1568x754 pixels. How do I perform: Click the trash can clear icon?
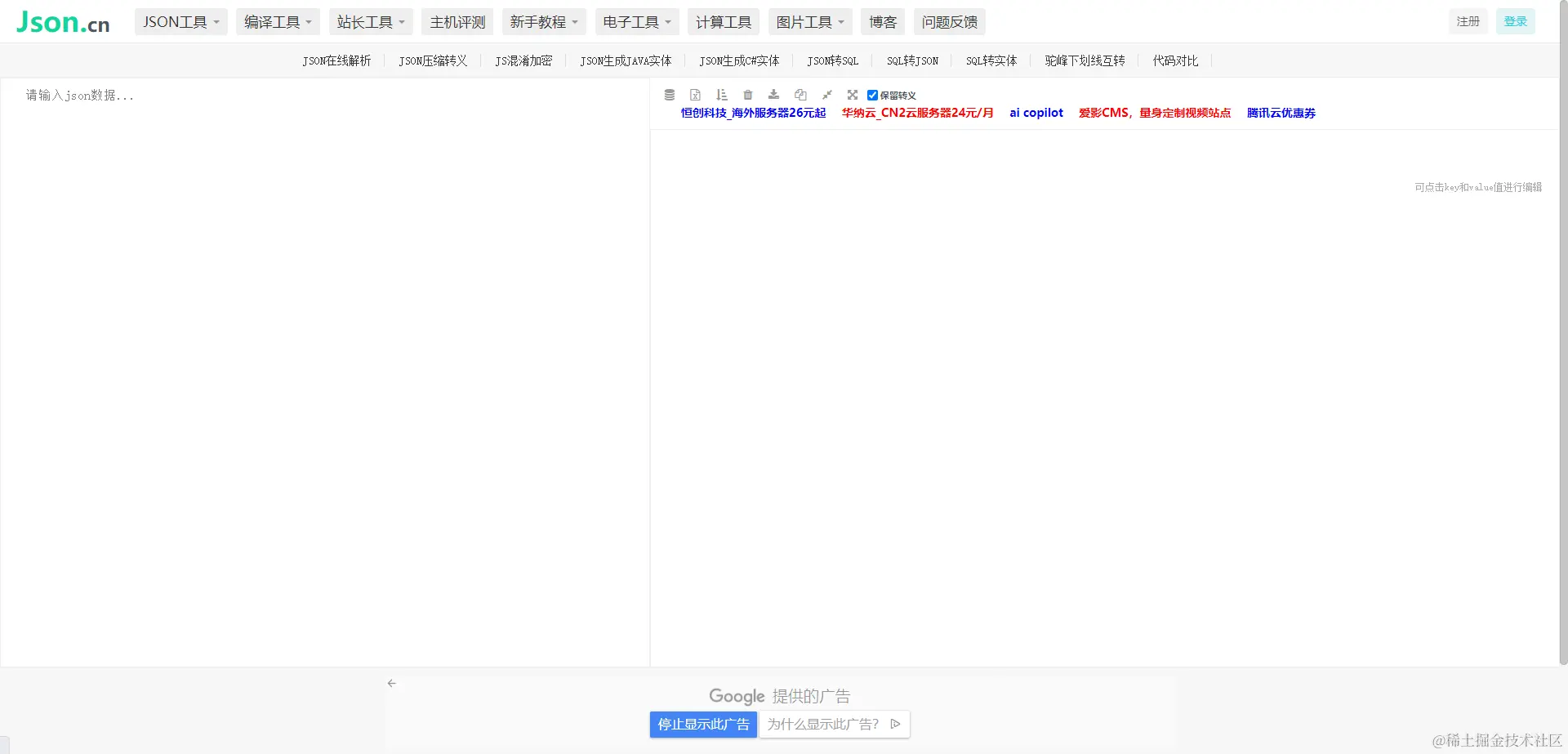click(748, 95)
